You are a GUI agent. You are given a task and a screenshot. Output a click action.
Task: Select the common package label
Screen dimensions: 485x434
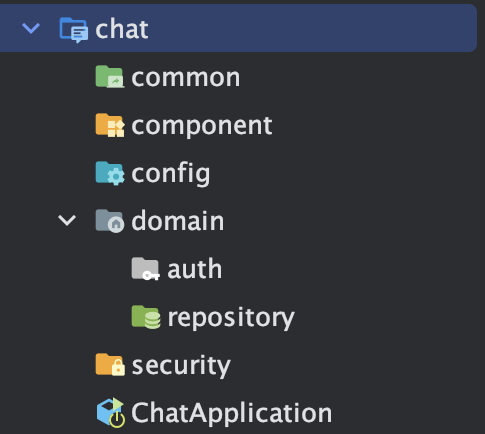(x=186, y=78)
